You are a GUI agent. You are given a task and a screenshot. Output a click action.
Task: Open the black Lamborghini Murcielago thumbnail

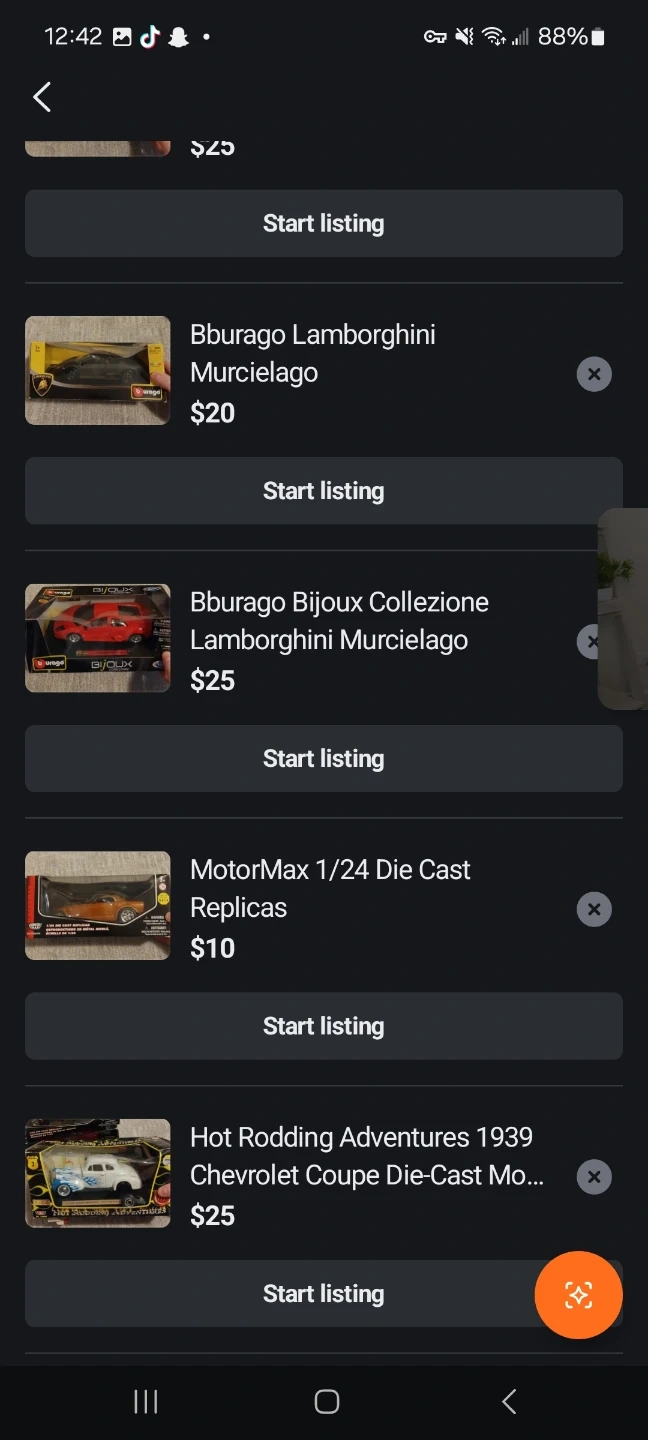[98, 371]
